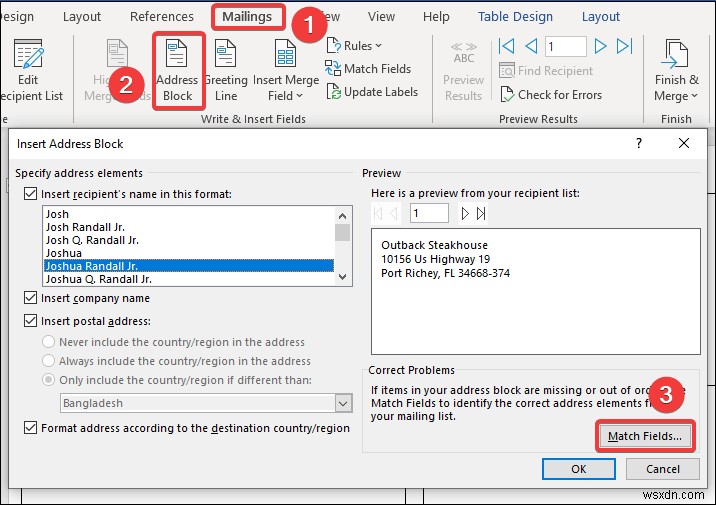Show next recipient in dialog preview
Image resolution: width=716 pixels, height=505 pixels.
tap(465, 213)
